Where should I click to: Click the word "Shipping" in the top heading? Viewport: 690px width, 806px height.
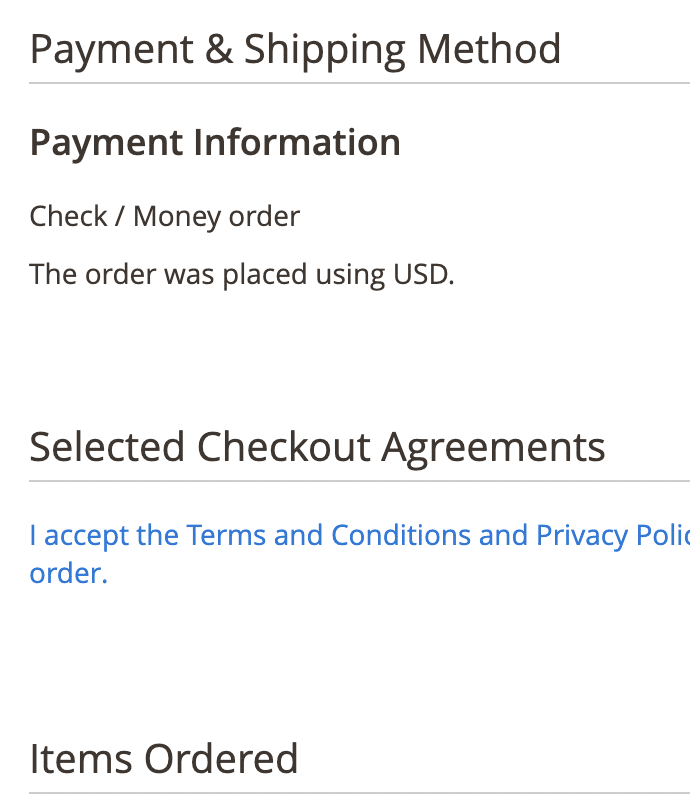coord(324,49)
